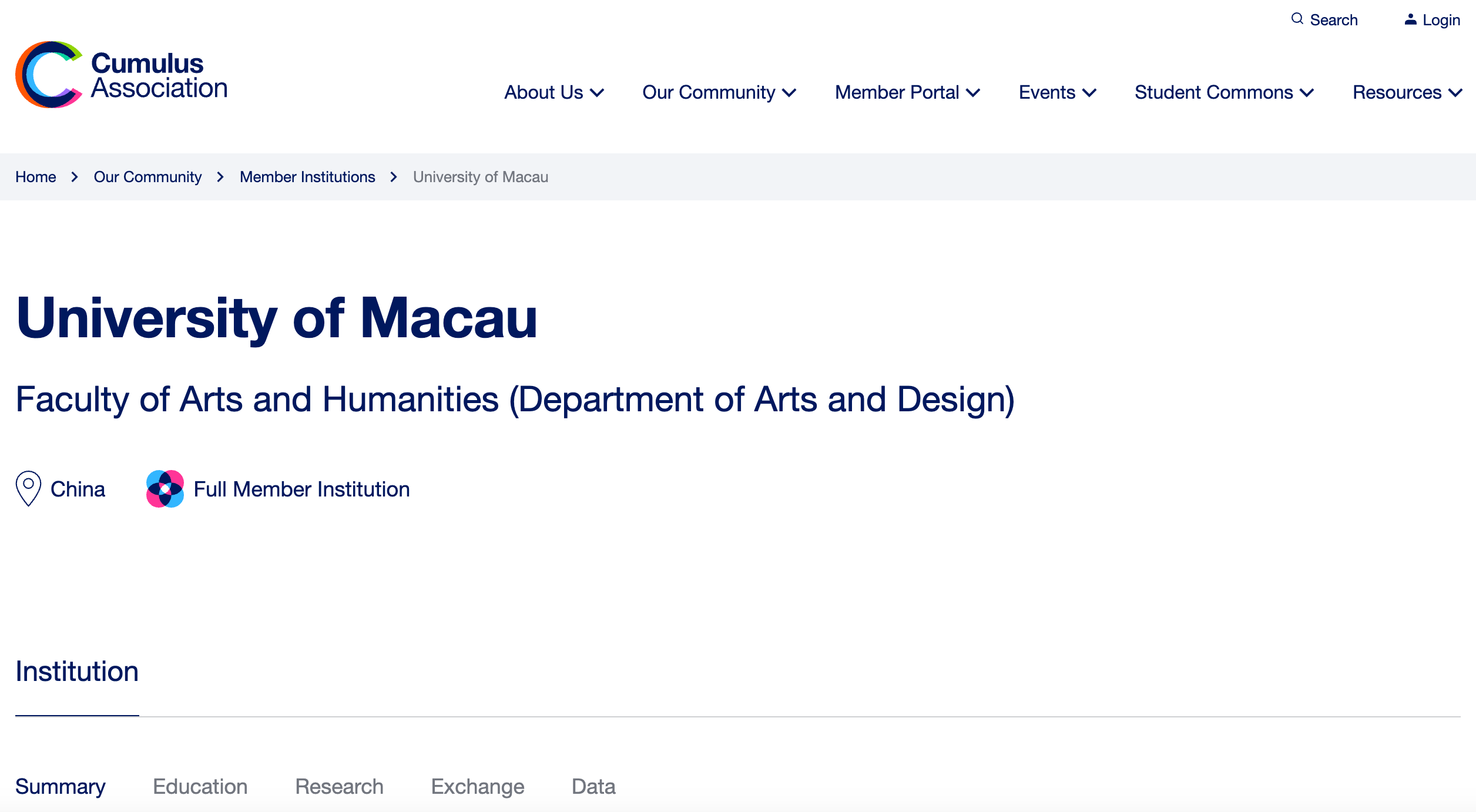This screenshot has width=1476, height=812.
Task: Expand the Student Commons menu chevron
Action: (1307, 93)
